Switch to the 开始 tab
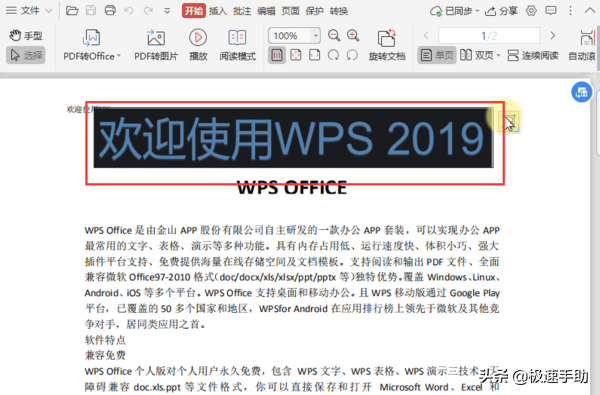The height and width of the screenshot is (395, 600). 194,11
